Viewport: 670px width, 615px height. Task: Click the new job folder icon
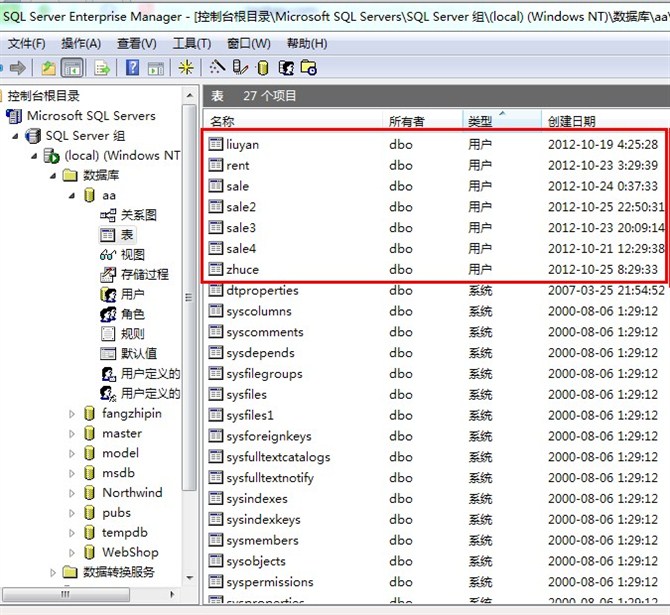coord(309,68)
